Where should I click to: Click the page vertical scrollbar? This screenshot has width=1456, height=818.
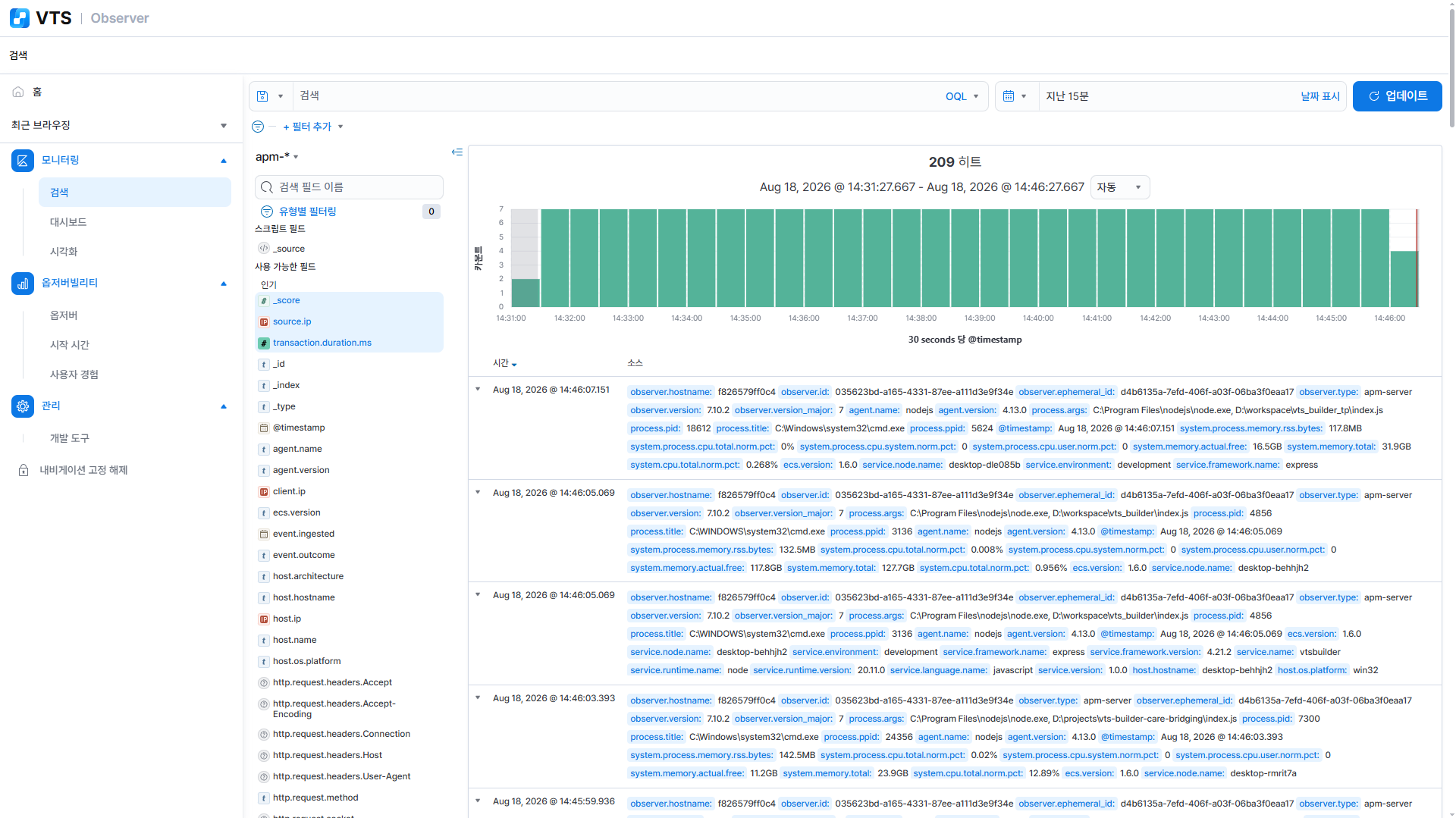[1451, 68]
